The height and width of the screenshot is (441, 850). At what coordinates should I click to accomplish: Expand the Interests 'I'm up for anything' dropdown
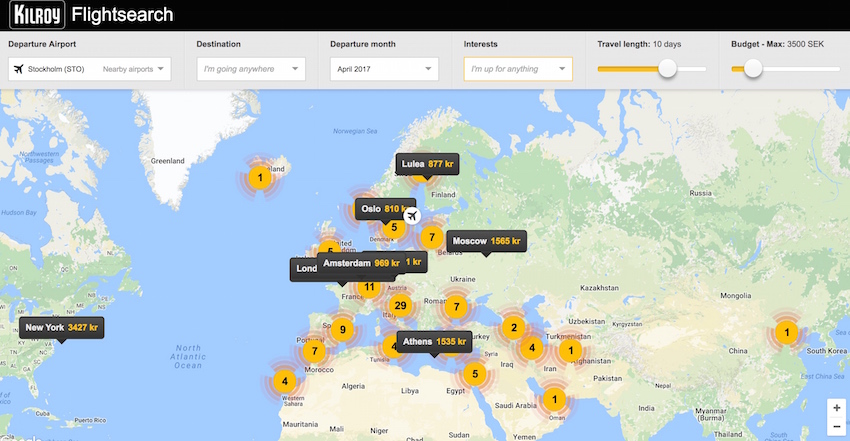(x=518, y=69)
